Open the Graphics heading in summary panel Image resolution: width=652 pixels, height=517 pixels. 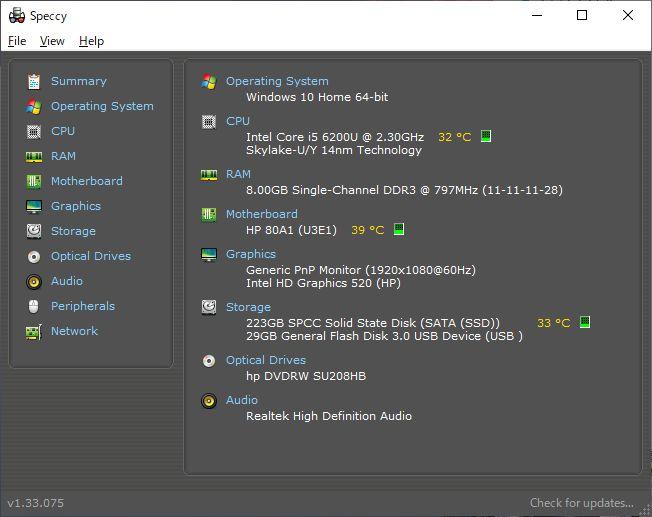coord(251,254)
